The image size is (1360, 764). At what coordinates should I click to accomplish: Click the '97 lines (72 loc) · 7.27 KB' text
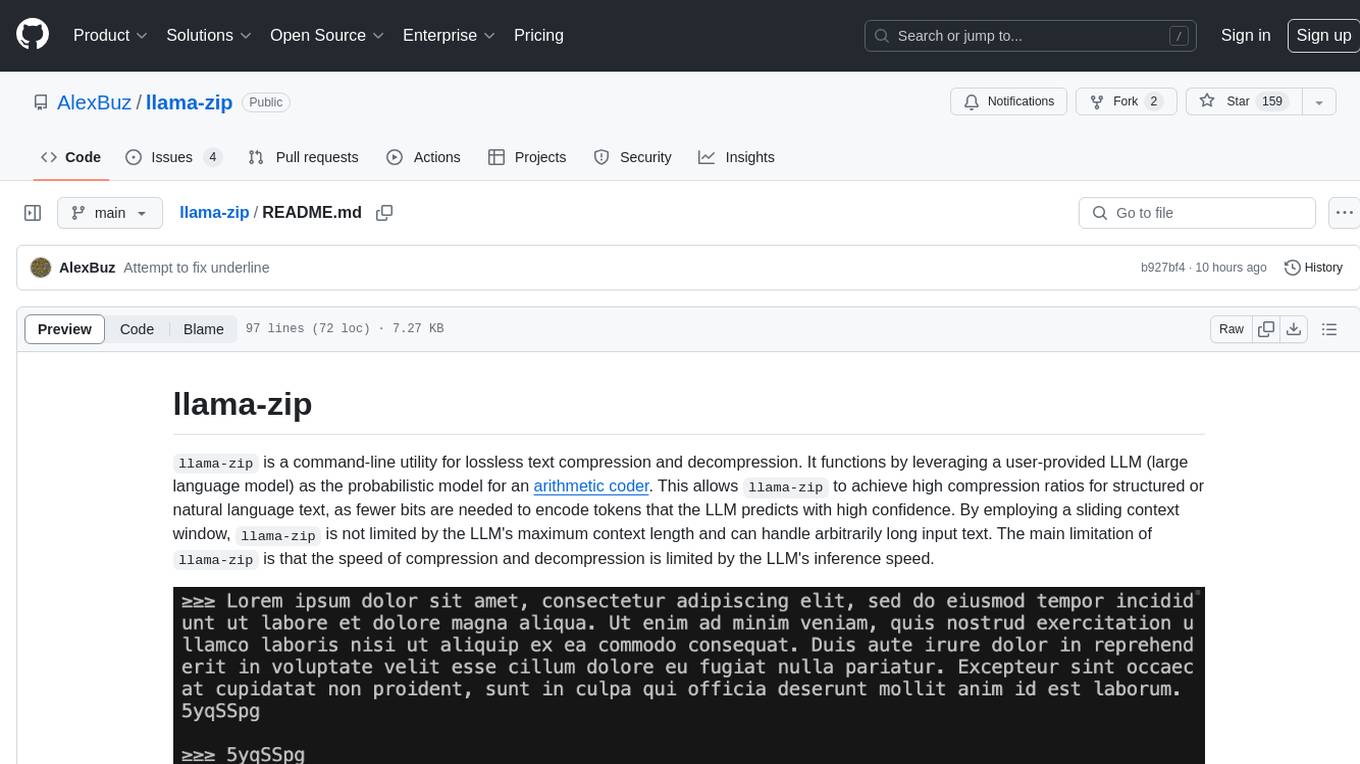click(x=345, y=329)
